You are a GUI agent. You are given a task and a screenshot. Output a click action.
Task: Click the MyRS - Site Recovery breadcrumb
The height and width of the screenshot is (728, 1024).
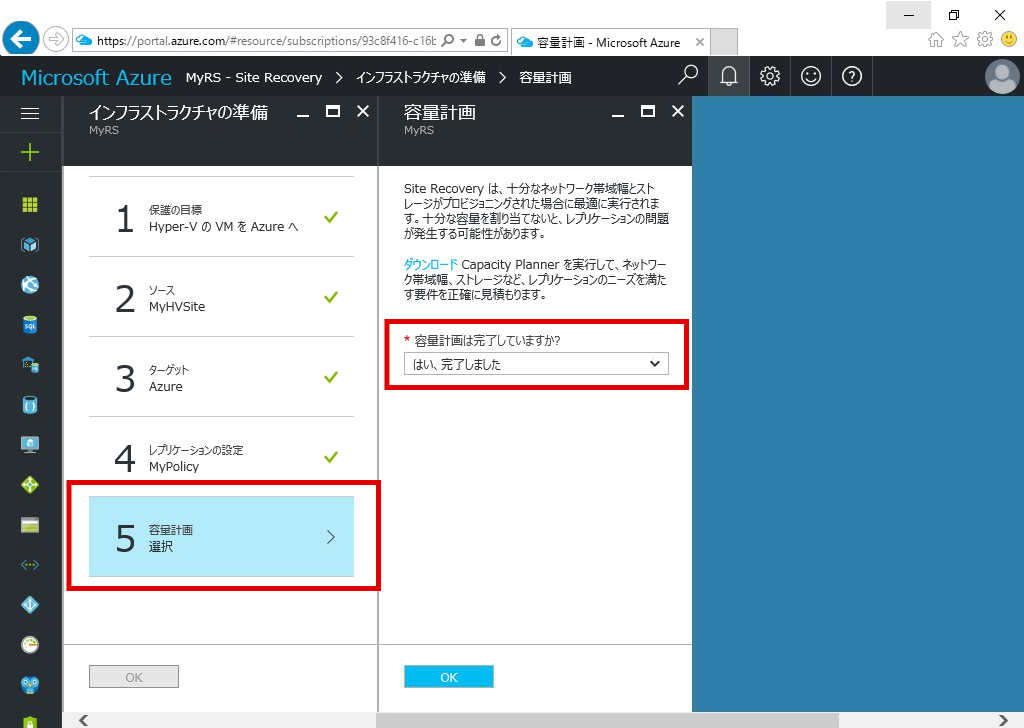(x=254, y=77)
